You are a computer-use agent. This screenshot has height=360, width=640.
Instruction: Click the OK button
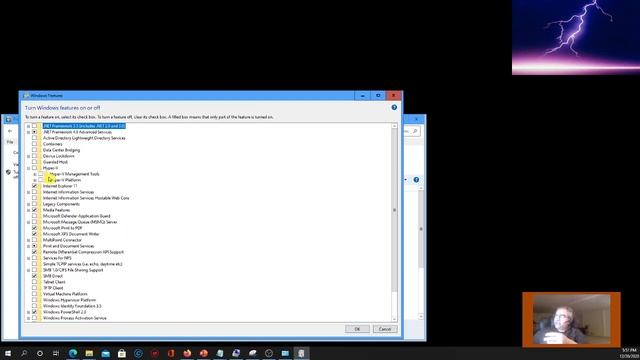[357, 329]
